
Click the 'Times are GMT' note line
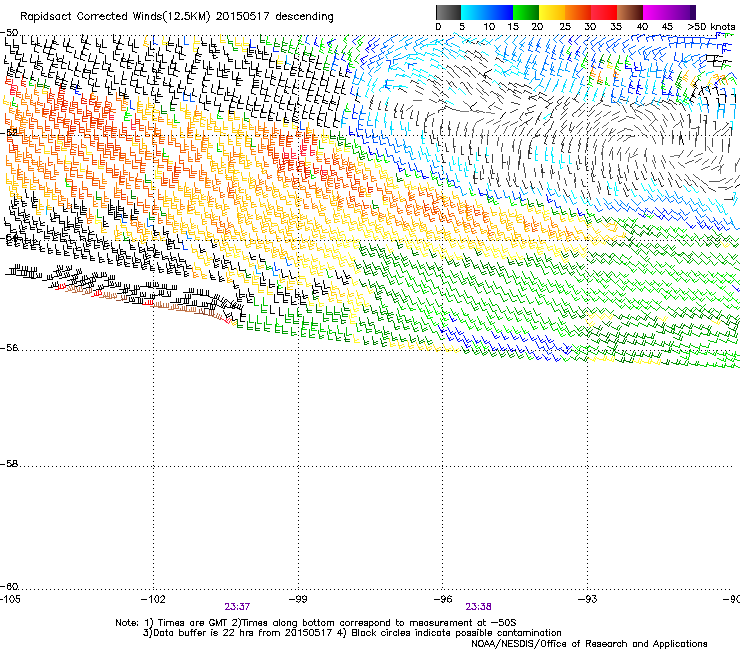(316, 623)
